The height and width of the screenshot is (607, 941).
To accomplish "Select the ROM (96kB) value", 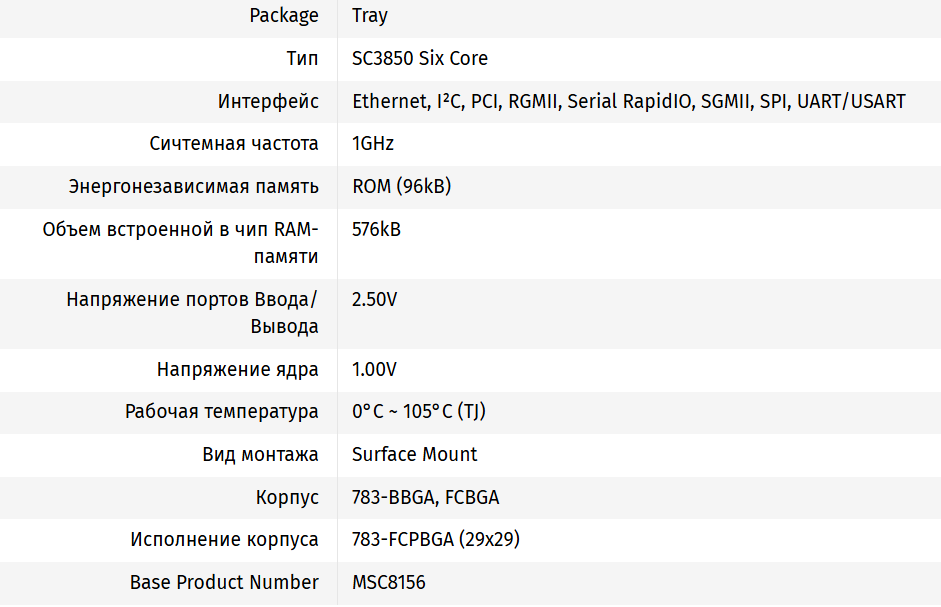I will [402, 187].
